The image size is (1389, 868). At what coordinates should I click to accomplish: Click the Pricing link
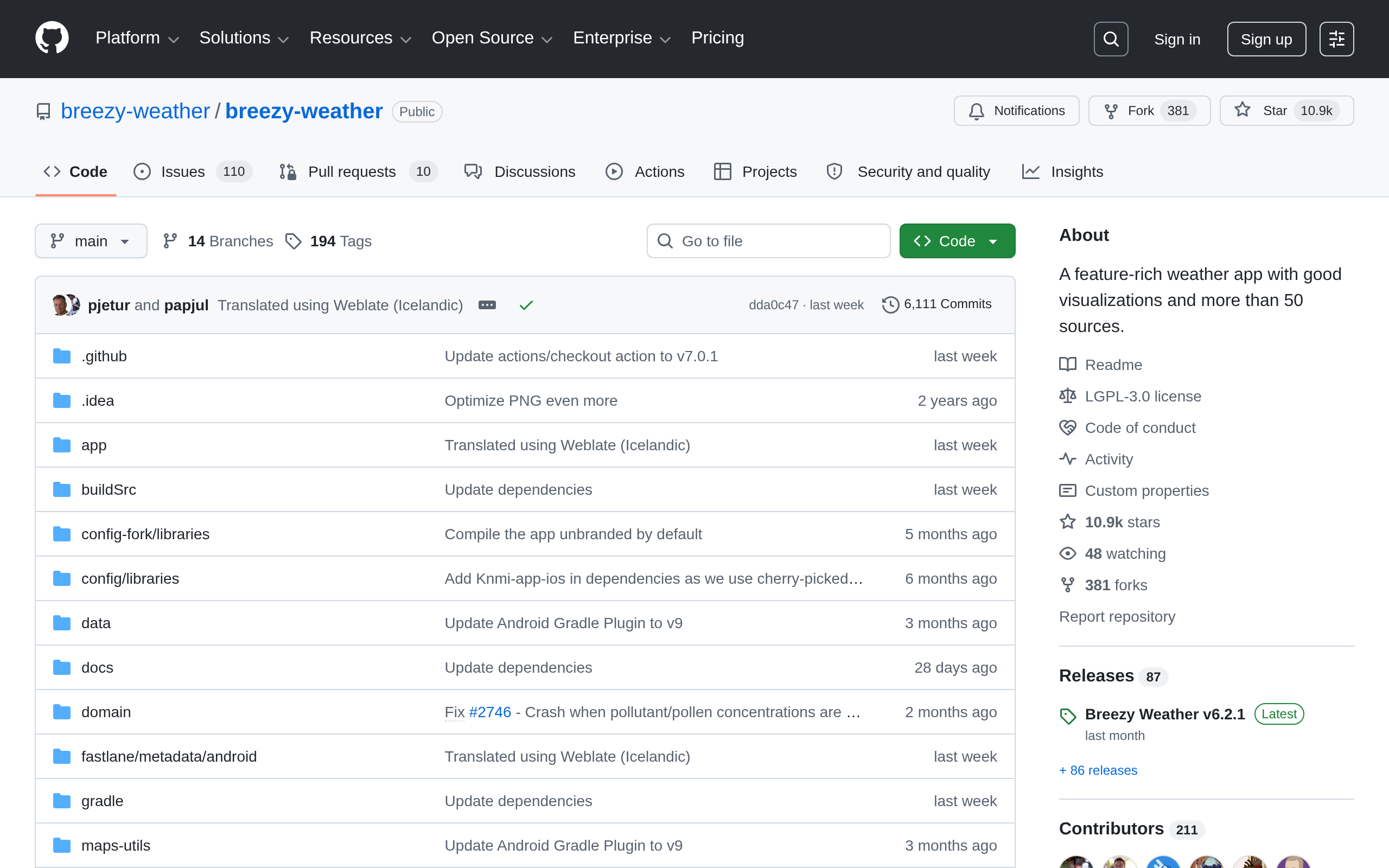click(717, 38)
